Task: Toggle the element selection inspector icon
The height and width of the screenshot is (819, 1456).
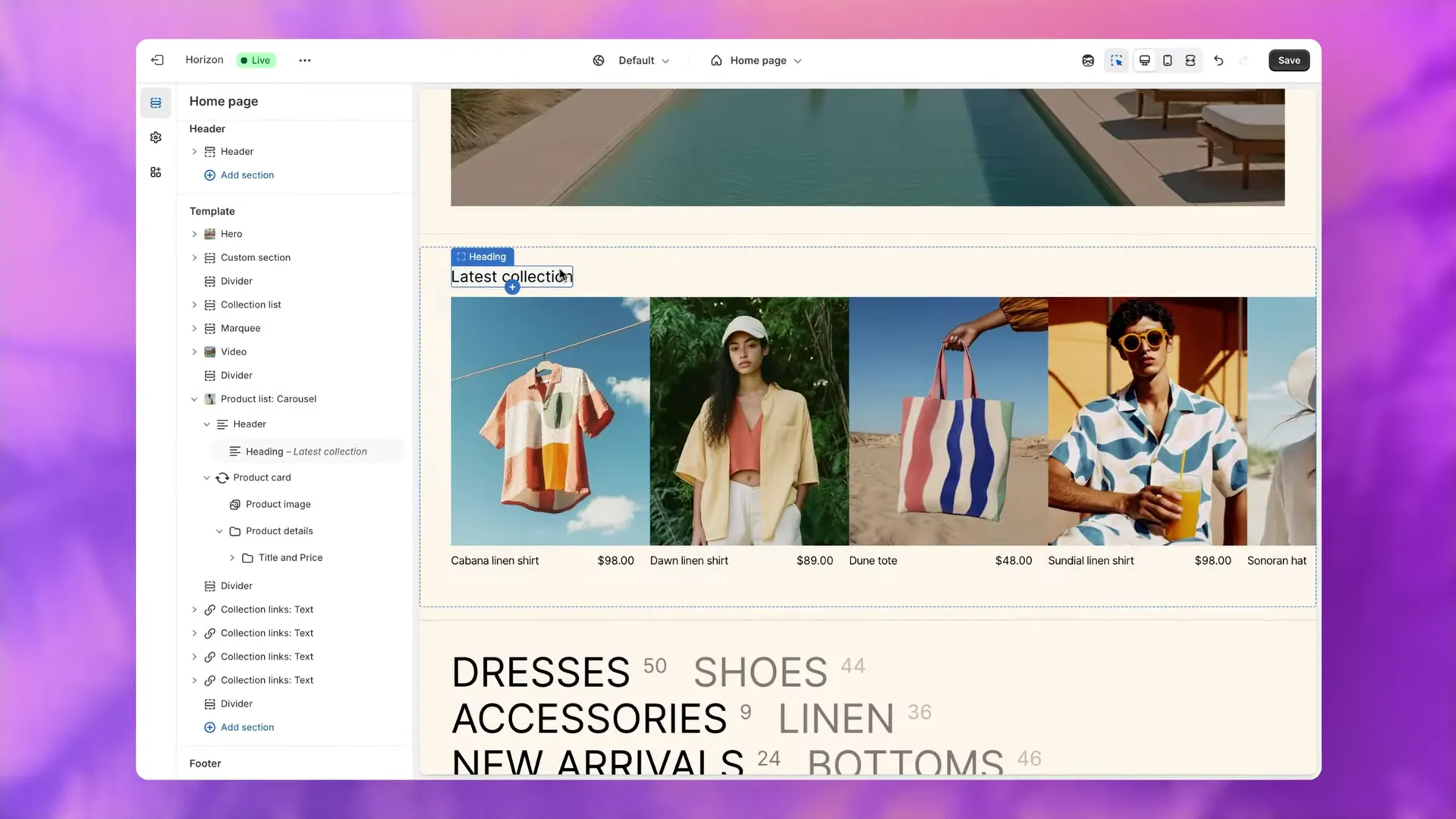Action: tap(1116, 60)
